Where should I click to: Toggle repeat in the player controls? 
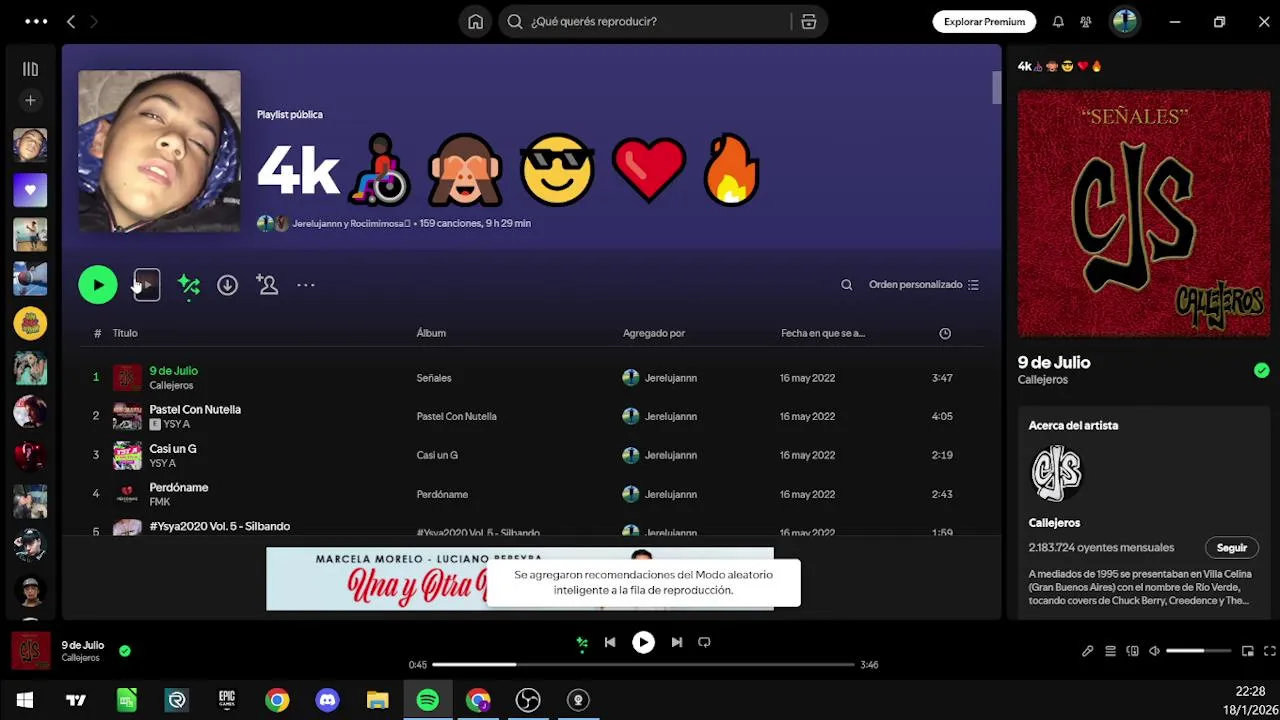[x=704, y=643]
